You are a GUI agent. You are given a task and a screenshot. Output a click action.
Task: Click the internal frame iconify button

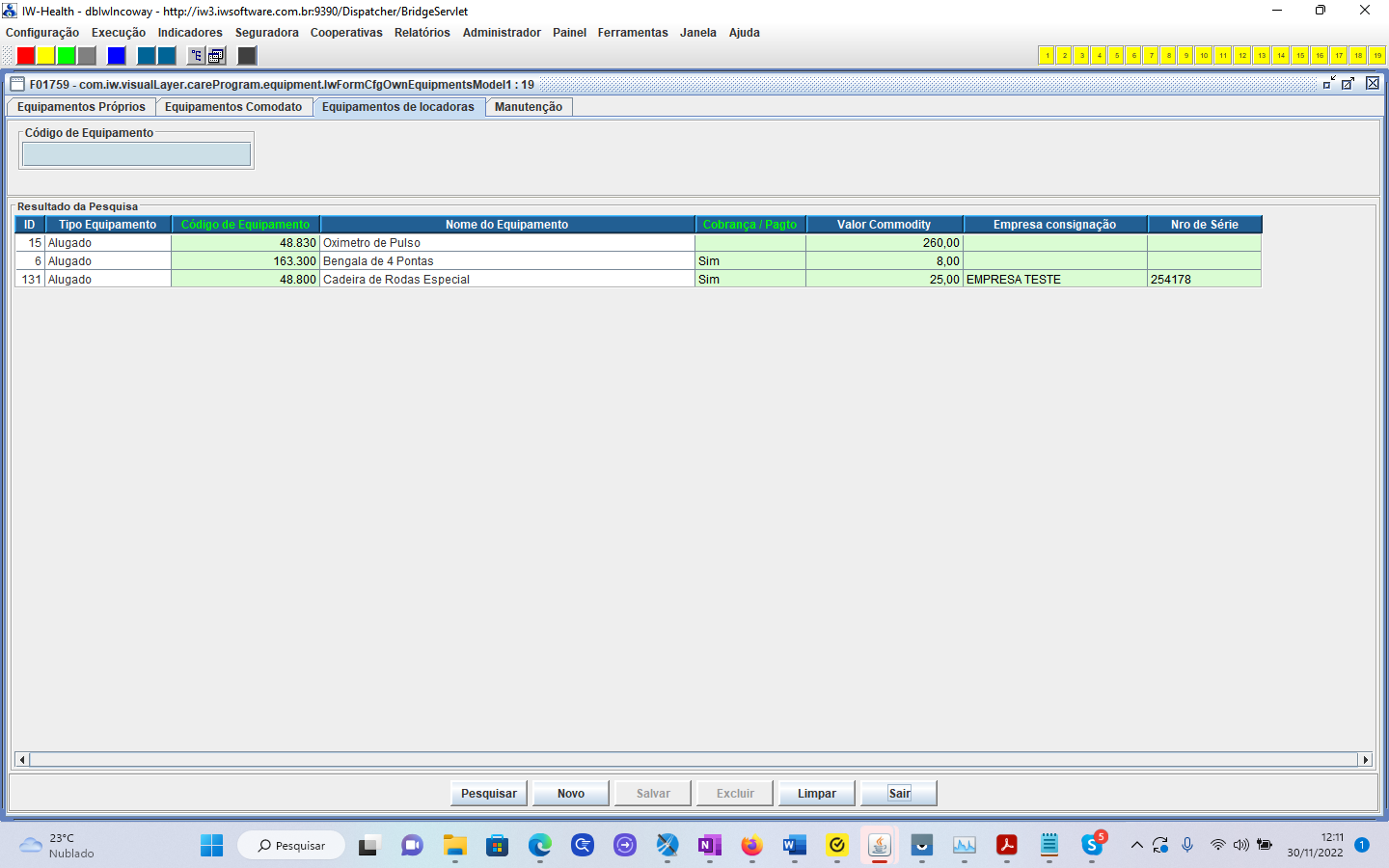(x=1329, y=84)
